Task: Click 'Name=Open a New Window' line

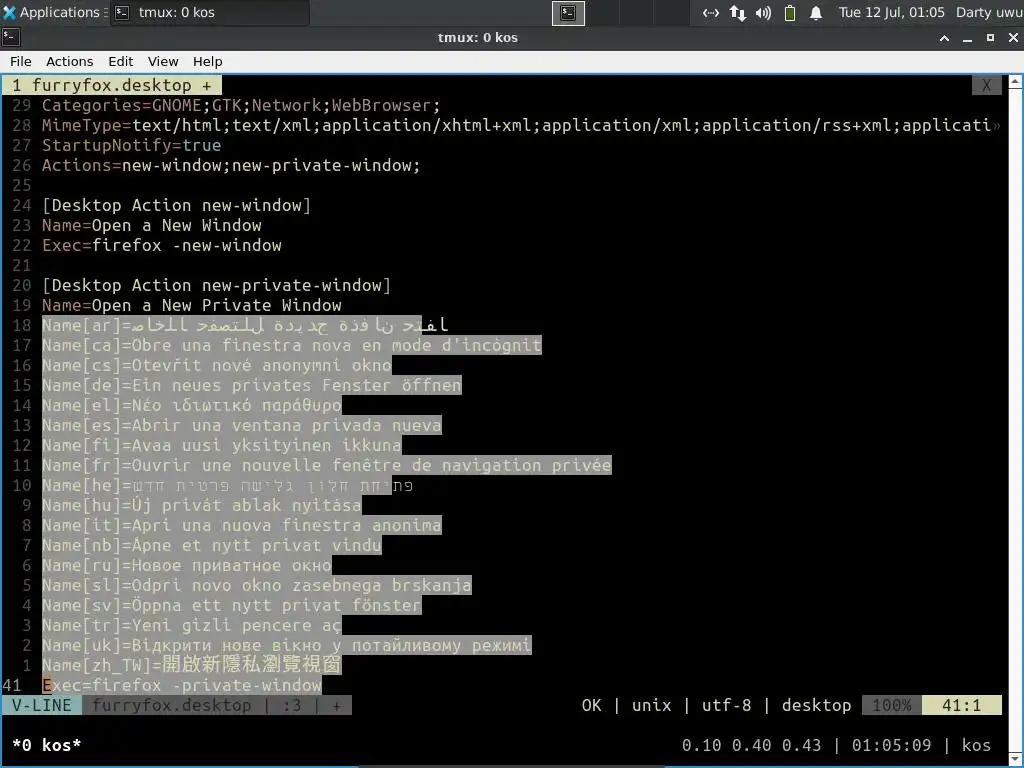Action: [152, 225]
